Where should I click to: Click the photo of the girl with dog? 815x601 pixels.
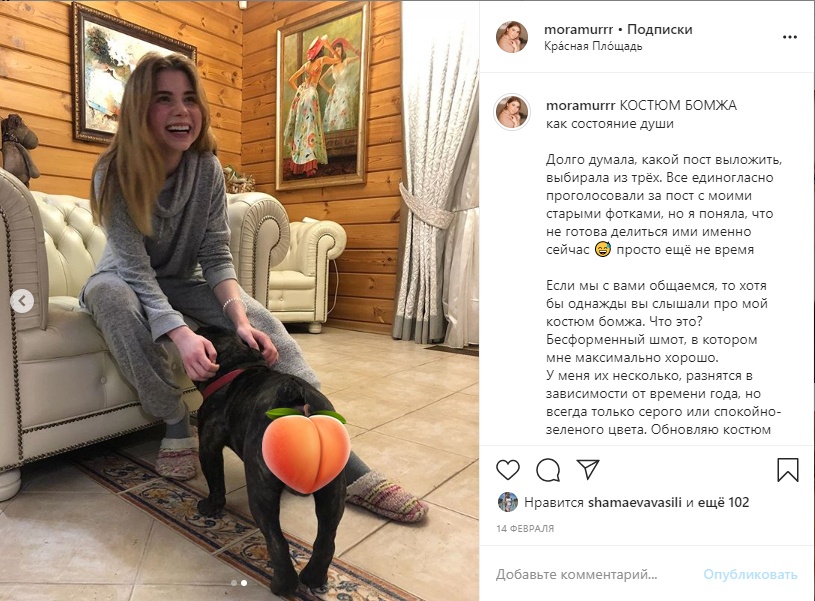click(x=240, y=300)
